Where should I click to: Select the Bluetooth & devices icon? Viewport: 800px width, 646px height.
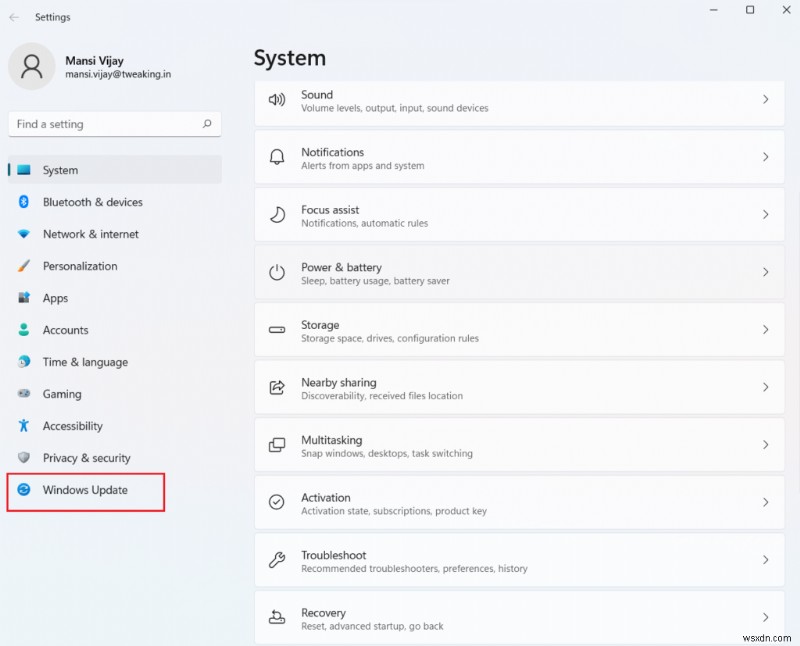(22, 202)
